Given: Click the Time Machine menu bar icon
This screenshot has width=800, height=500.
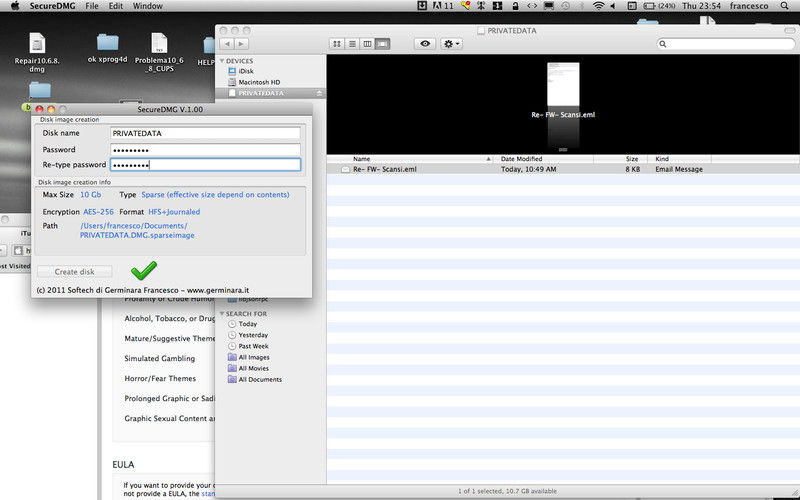Looking at the screenshot, I should pyautogui.click(x=565, y=6).
